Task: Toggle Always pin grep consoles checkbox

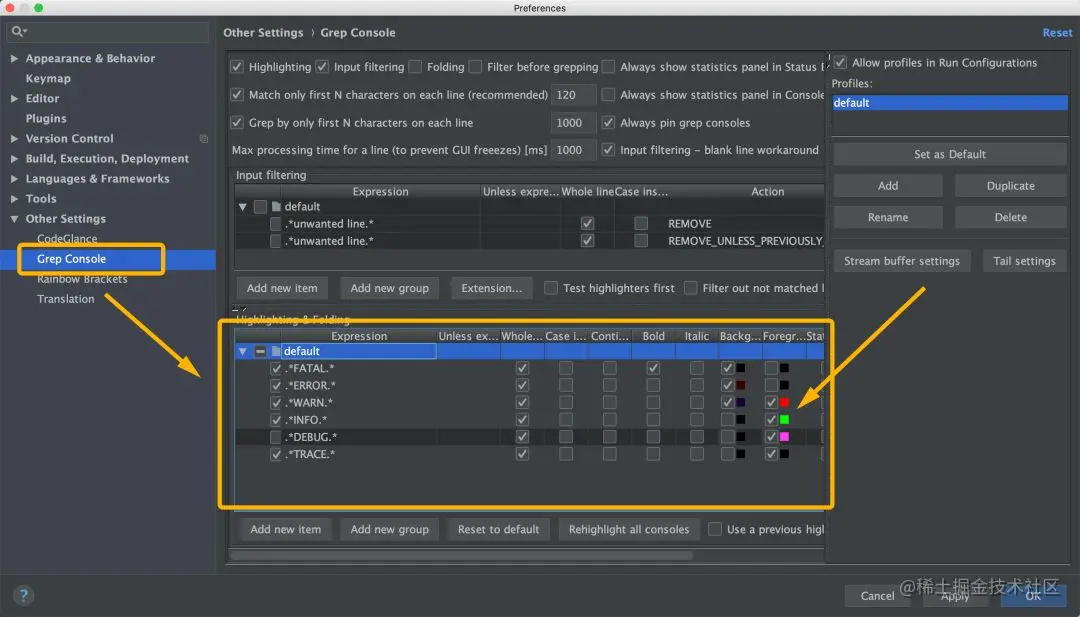Action: [608, 123]
